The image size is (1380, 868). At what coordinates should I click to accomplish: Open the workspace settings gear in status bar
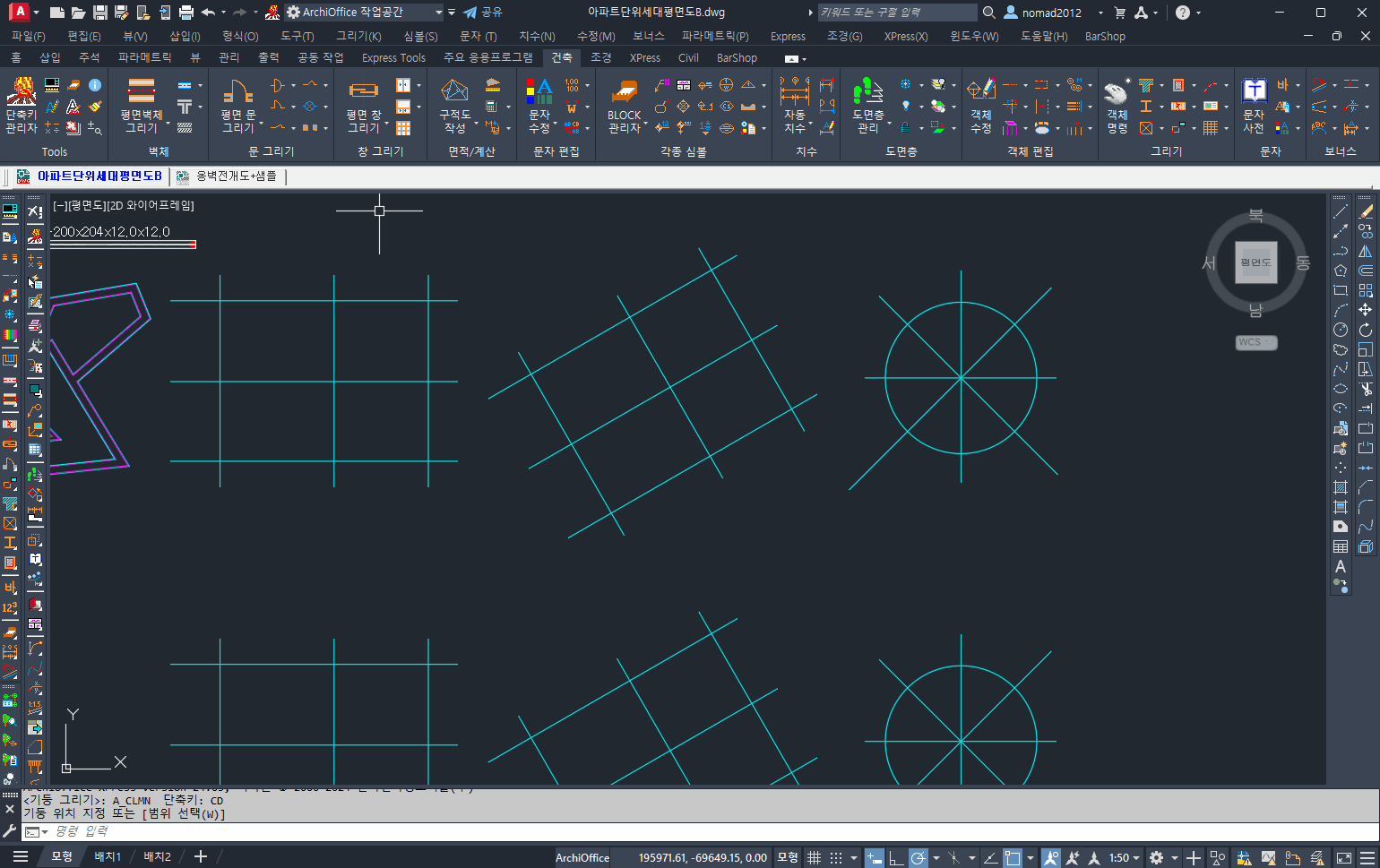(x=1156, y=857)
